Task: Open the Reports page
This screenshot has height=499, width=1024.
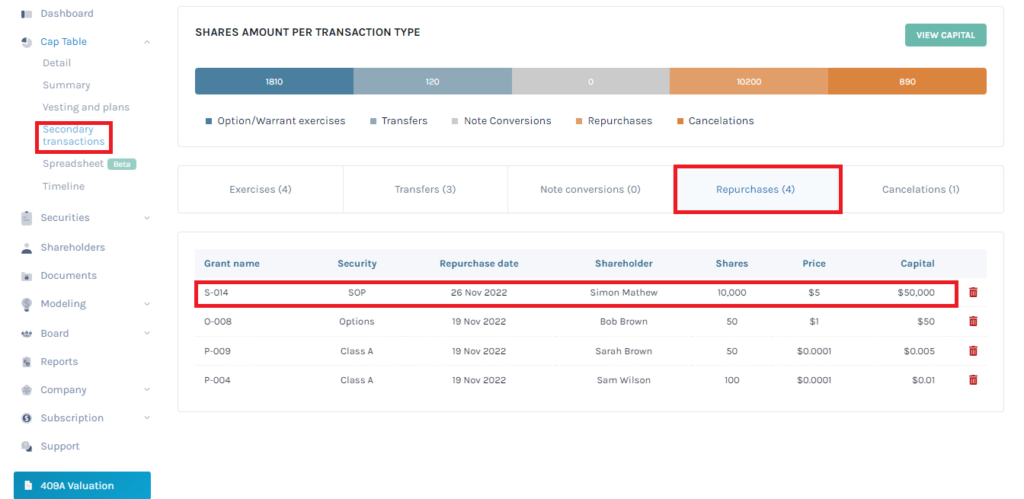Action: coord(59,362)
